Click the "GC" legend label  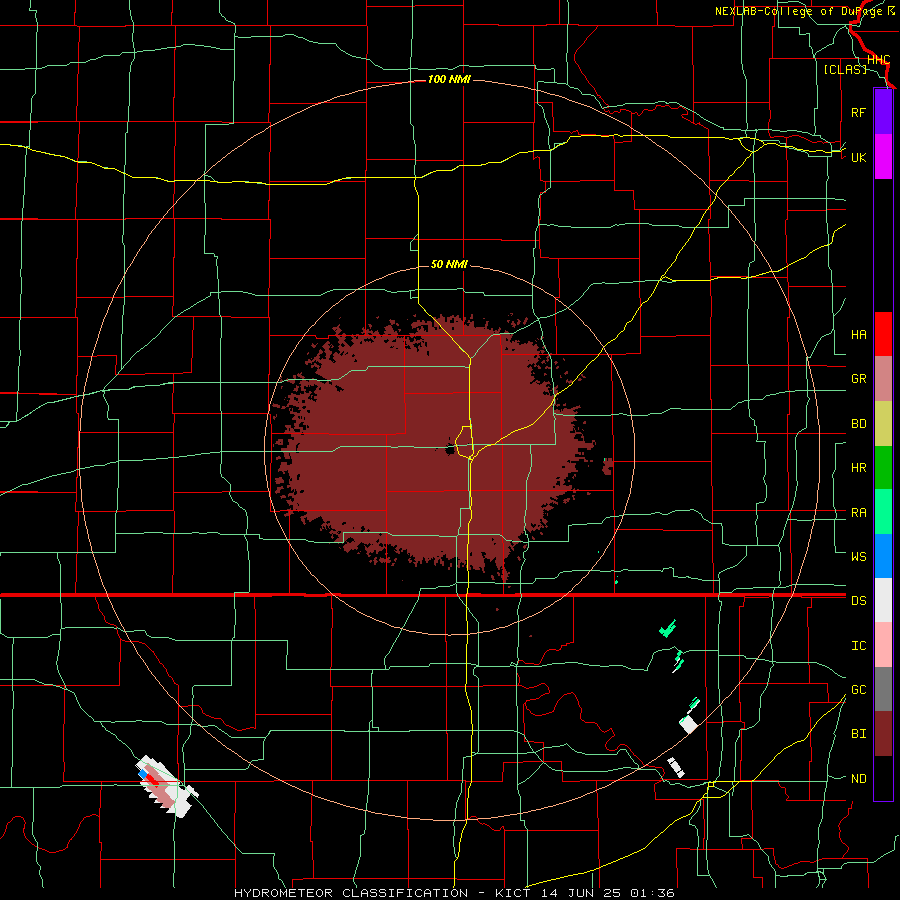pos(858,690)
